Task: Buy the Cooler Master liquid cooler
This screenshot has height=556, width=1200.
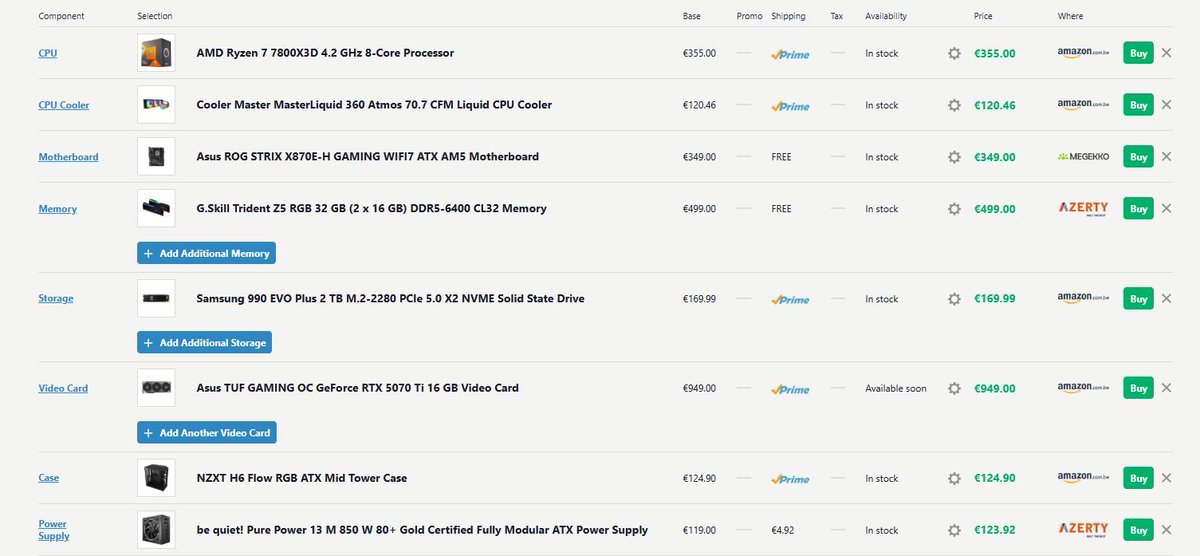Action: 1138,105
